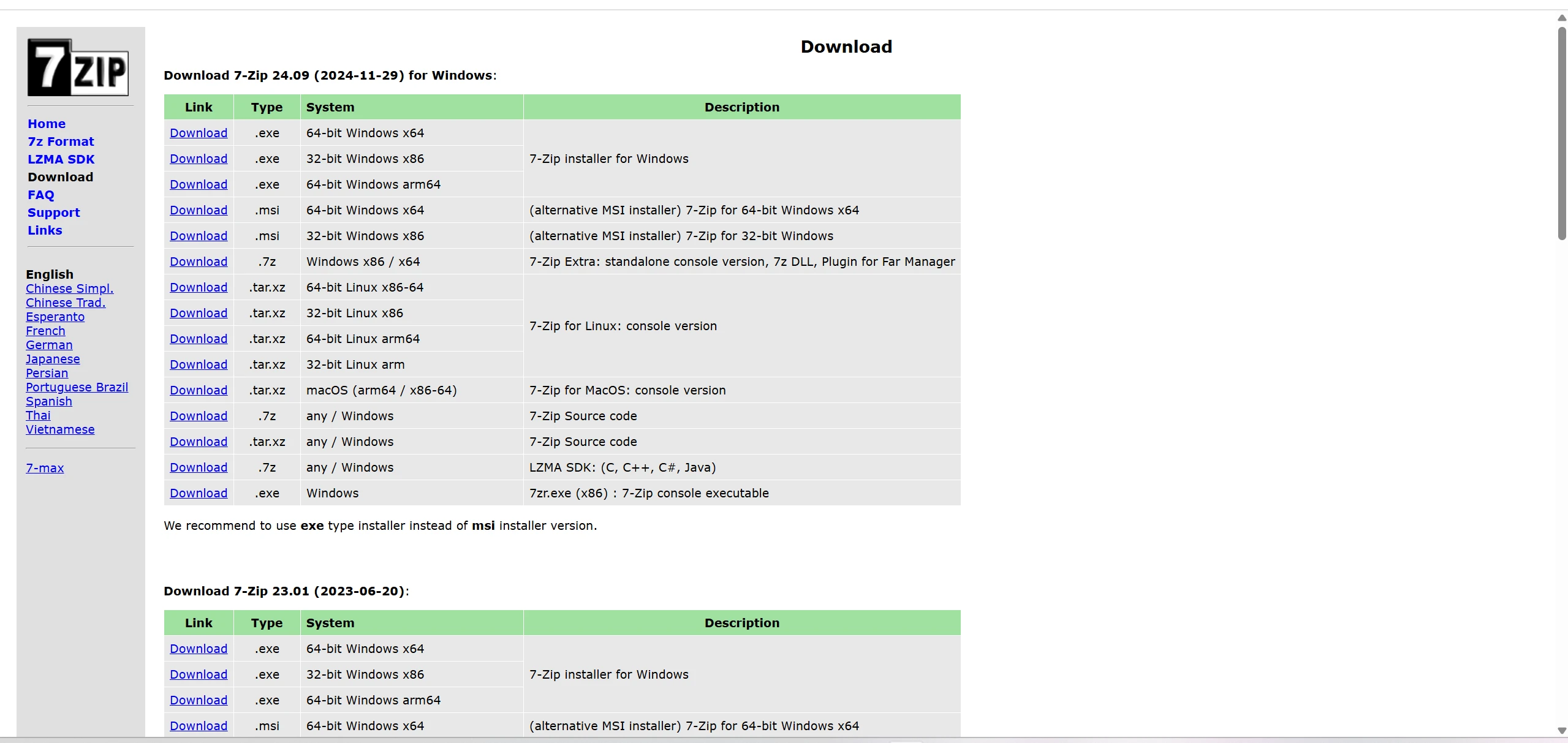Screen dimensions: 1568x743
Task: Click the 'English' language label
Action: 50,274
